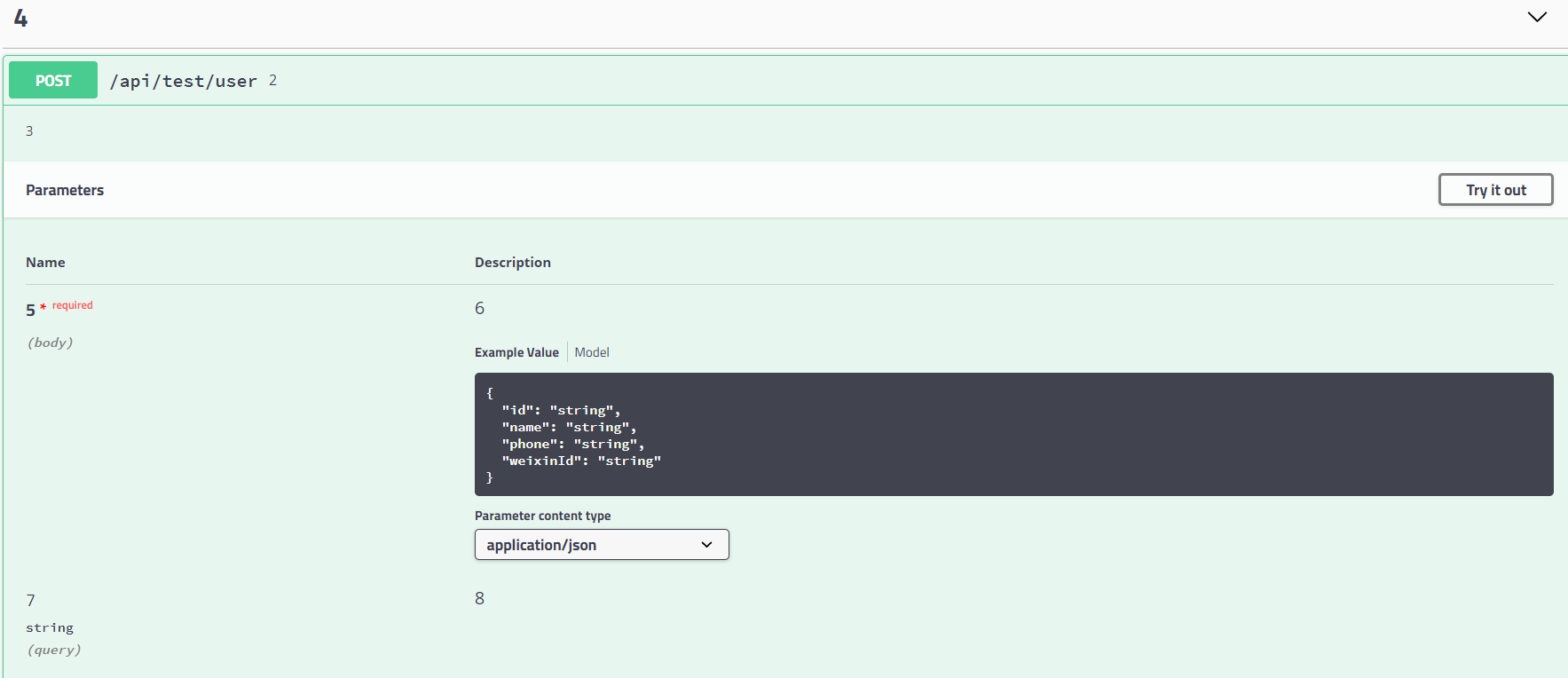Image resolution: width=1568 pixels, height=678 pixels.
Task: Click the "phone": "string" line
Action: (x=573, y=444)
